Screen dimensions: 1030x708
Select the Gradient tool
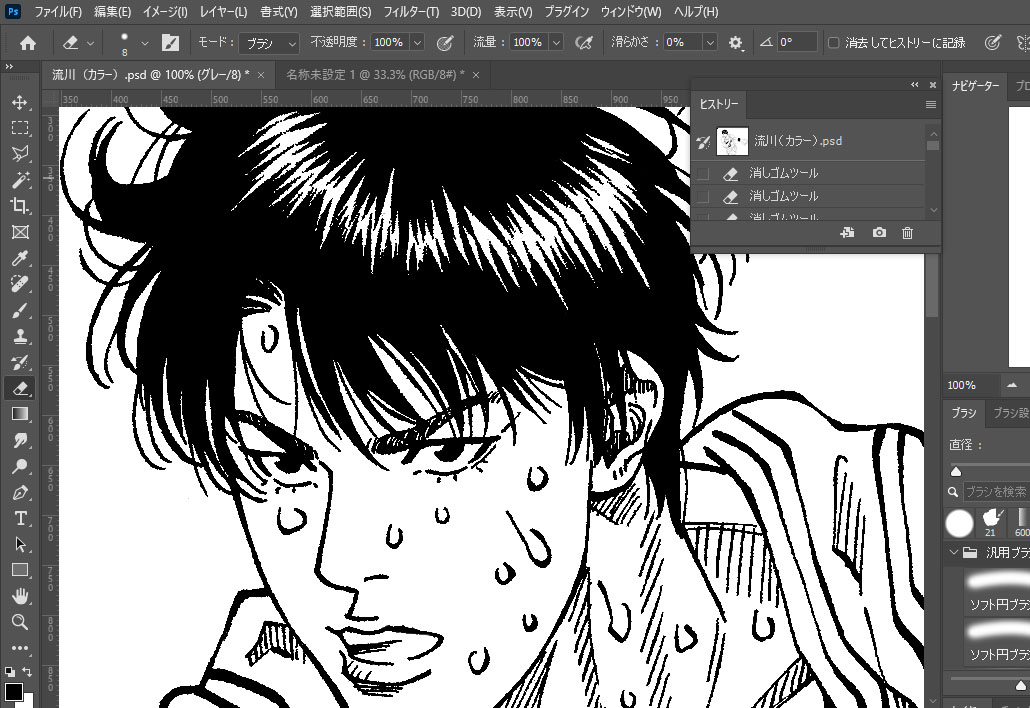(x=20, y=414)
